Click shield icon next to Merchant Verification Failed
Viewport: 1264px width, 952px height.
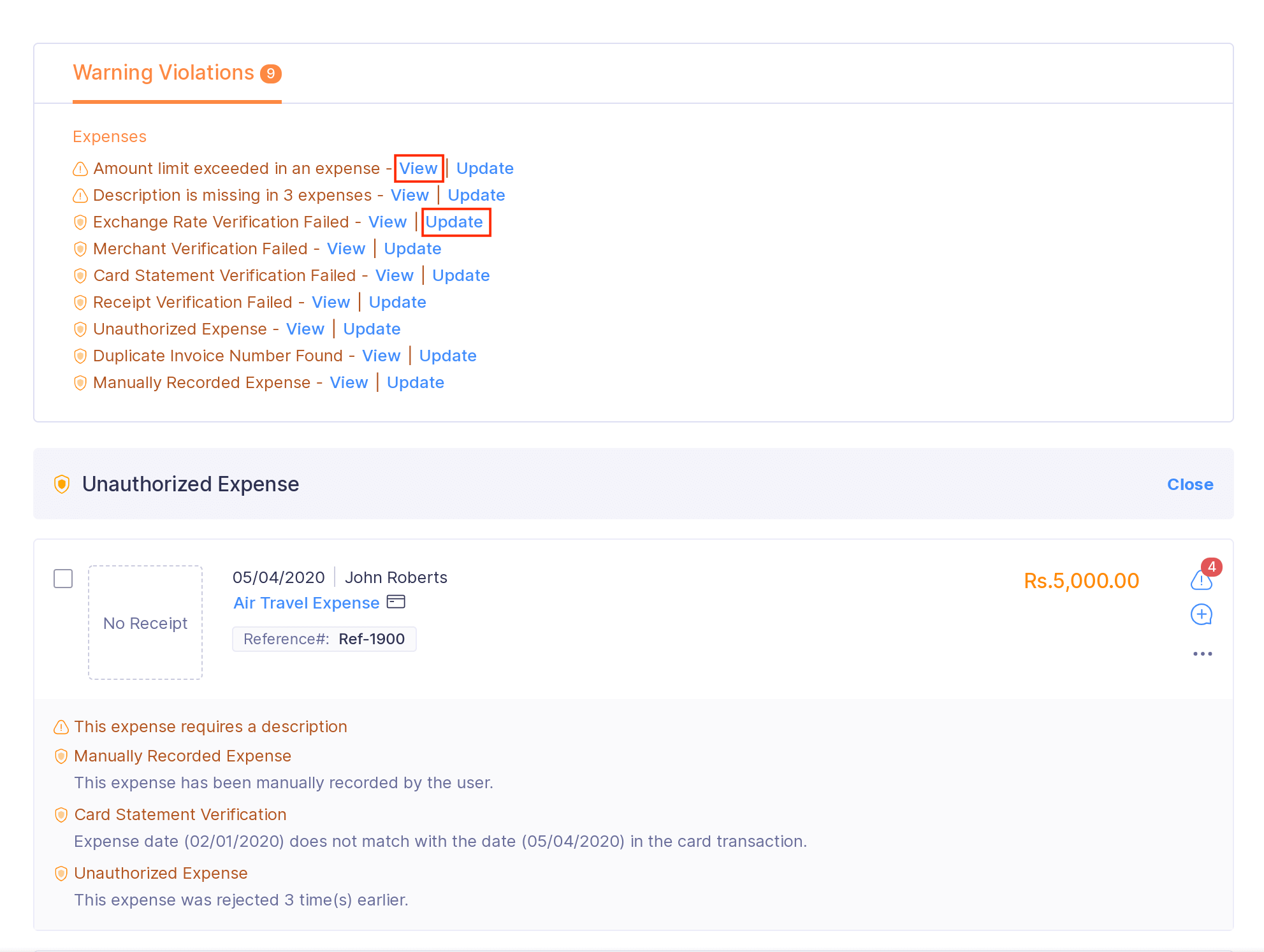point(80,249)
